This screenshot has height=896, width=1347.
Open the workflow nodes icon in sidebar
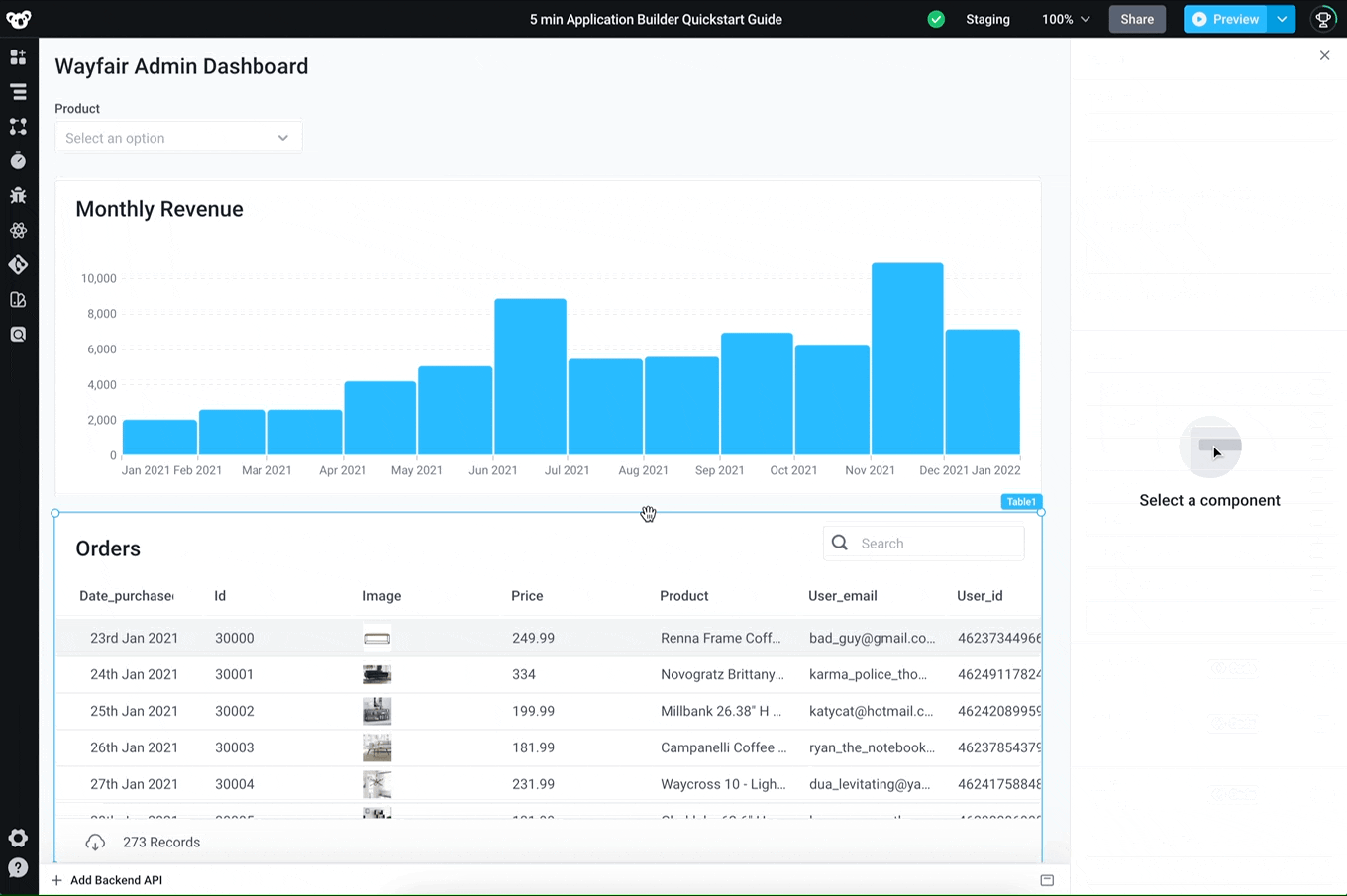click(18, 127)
